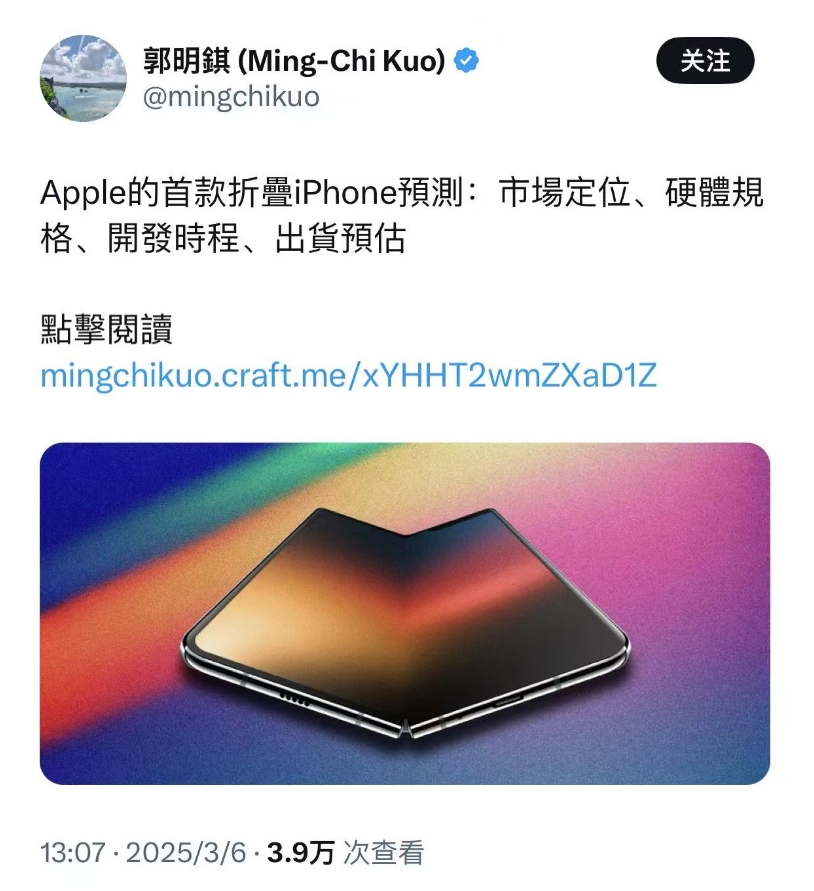Click the blue verified badge

(466, 61)
